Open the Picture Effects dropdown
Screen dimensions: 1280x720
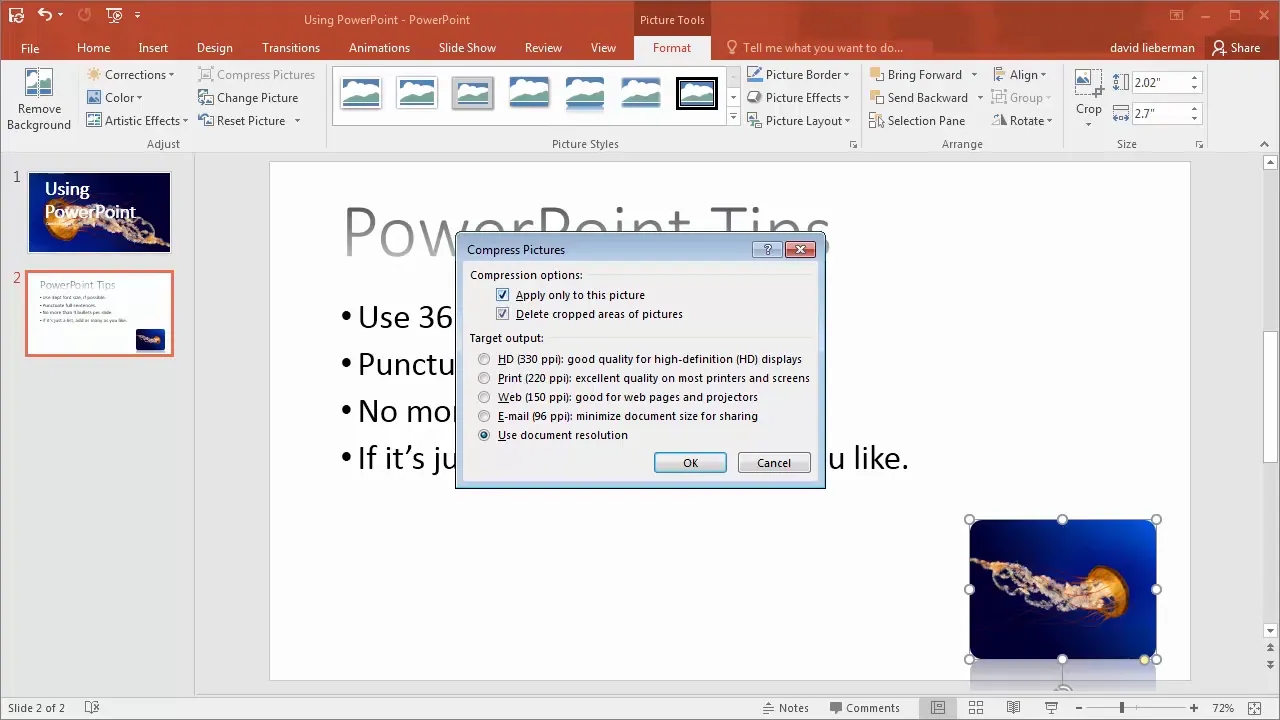[798, 98]
